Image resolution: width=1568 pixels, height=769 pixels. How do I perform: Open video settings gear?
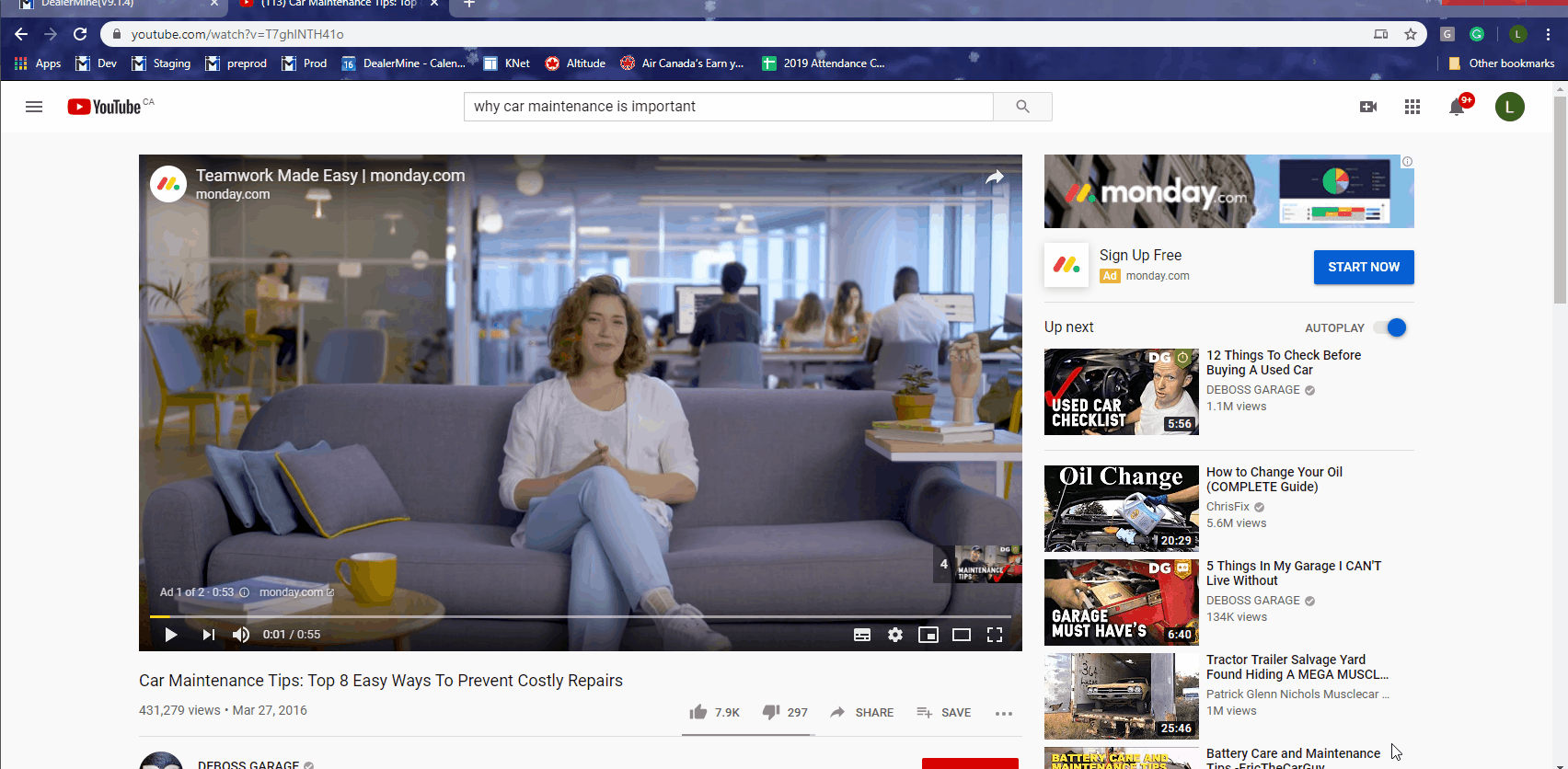895,635
